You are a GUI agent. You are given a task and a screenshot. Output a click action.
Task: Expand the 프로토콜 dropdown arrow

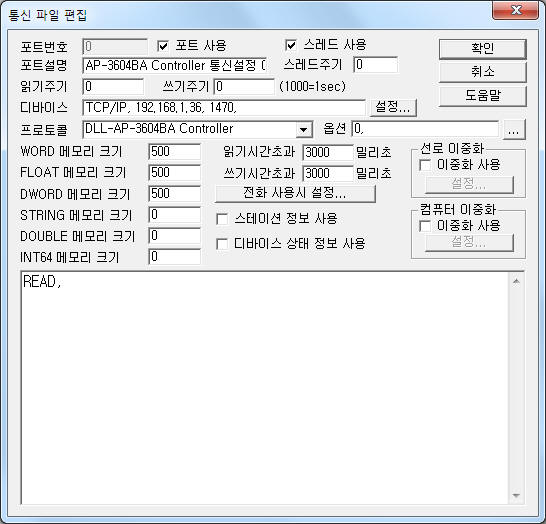(304, 130)
